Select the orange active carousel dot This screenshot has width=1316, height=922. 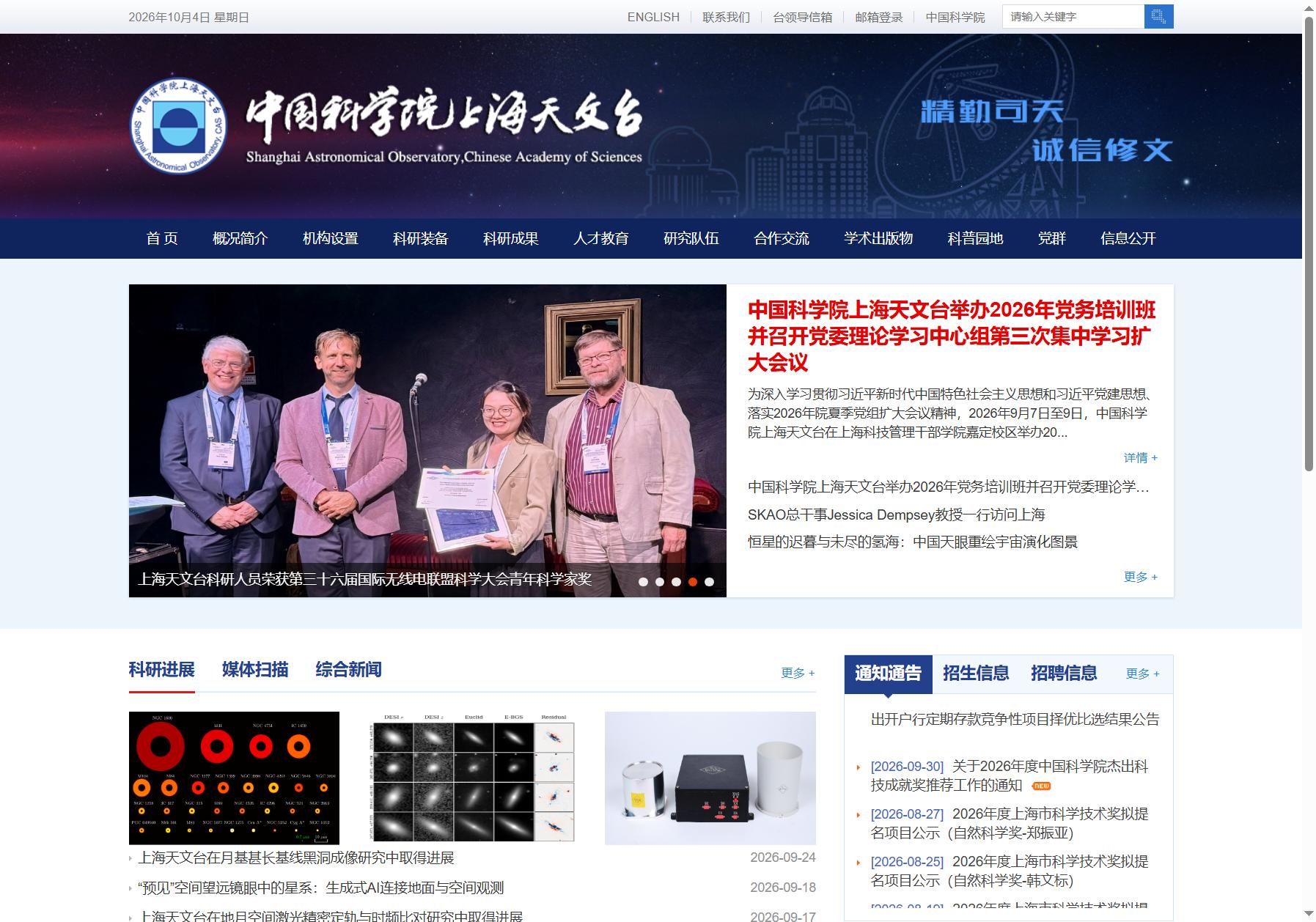click(x=693, y=582)
